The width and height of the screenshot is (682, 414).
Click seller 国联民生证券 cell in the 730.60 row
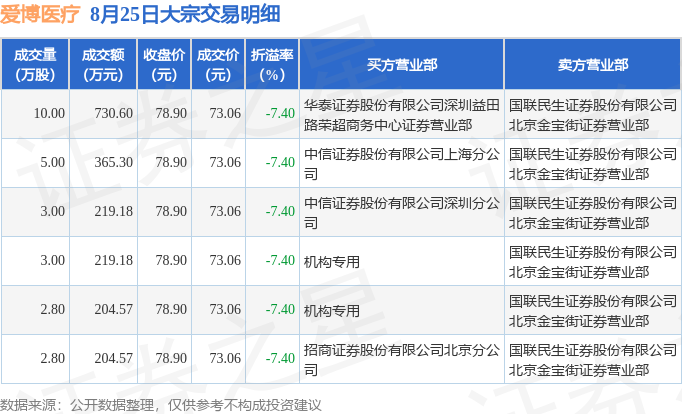(593, 115)
